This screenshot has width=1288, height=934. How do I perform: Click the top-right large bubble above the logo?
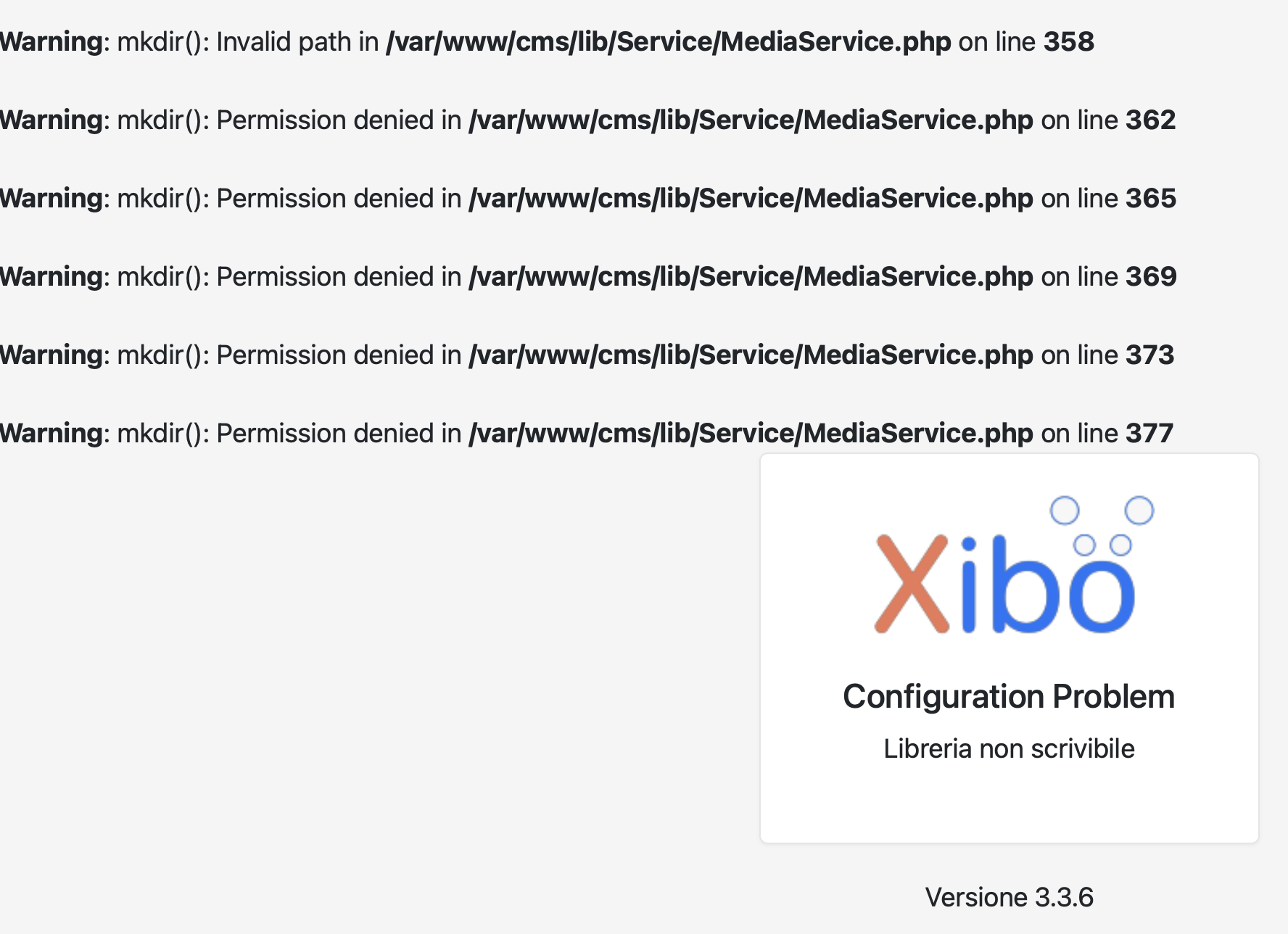(x=1139, y=511)
